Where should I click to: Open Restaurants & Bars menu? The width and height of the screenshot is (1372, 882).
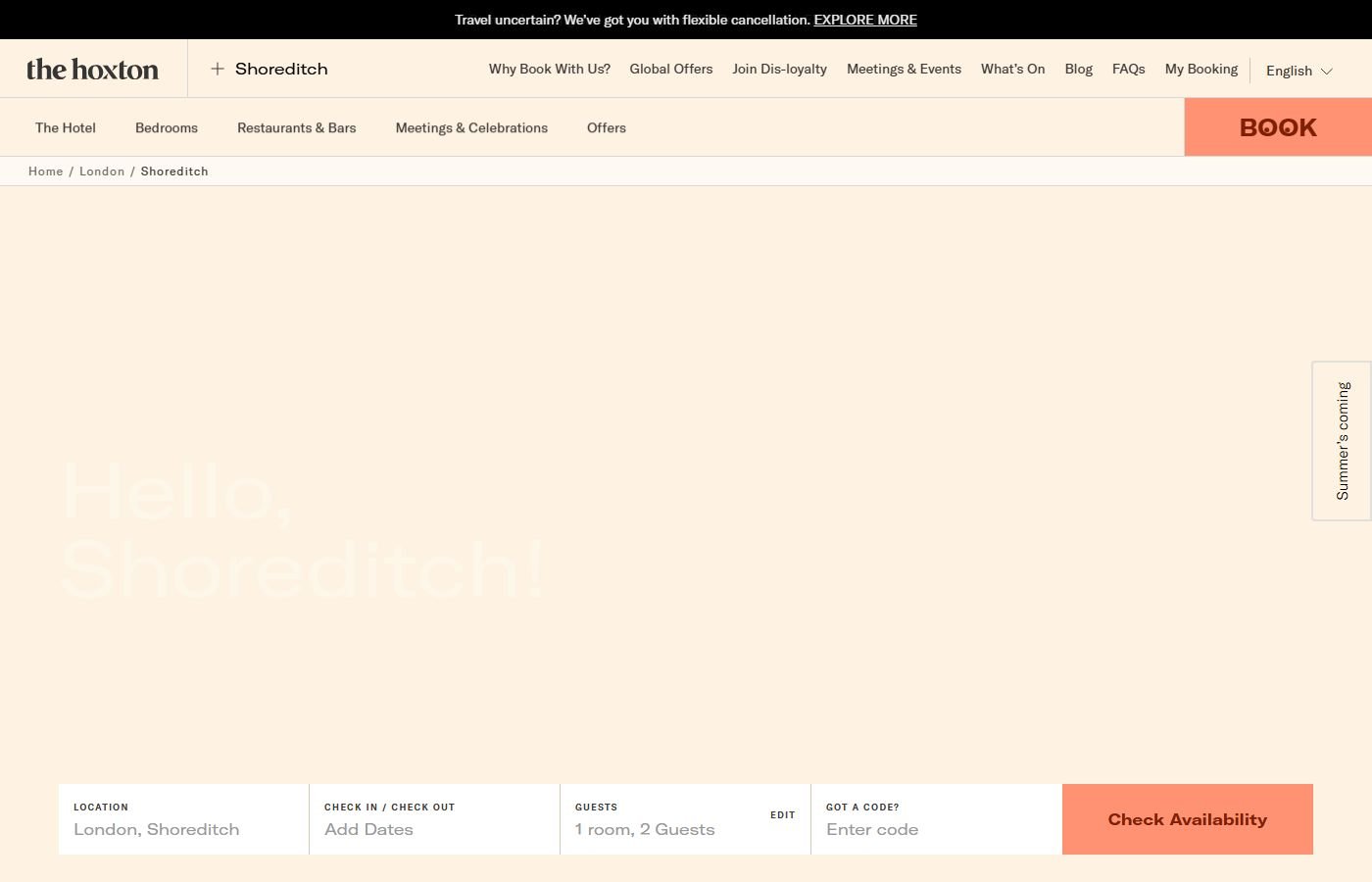pos(297,127)
